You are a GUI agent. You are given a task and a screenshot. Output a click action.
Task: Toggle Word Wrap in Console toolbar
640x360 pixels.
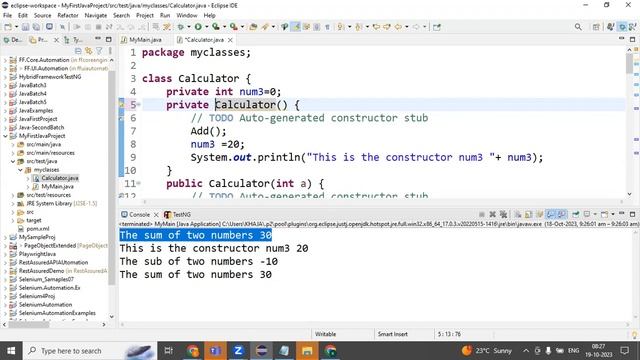click(x=540, y=214)
